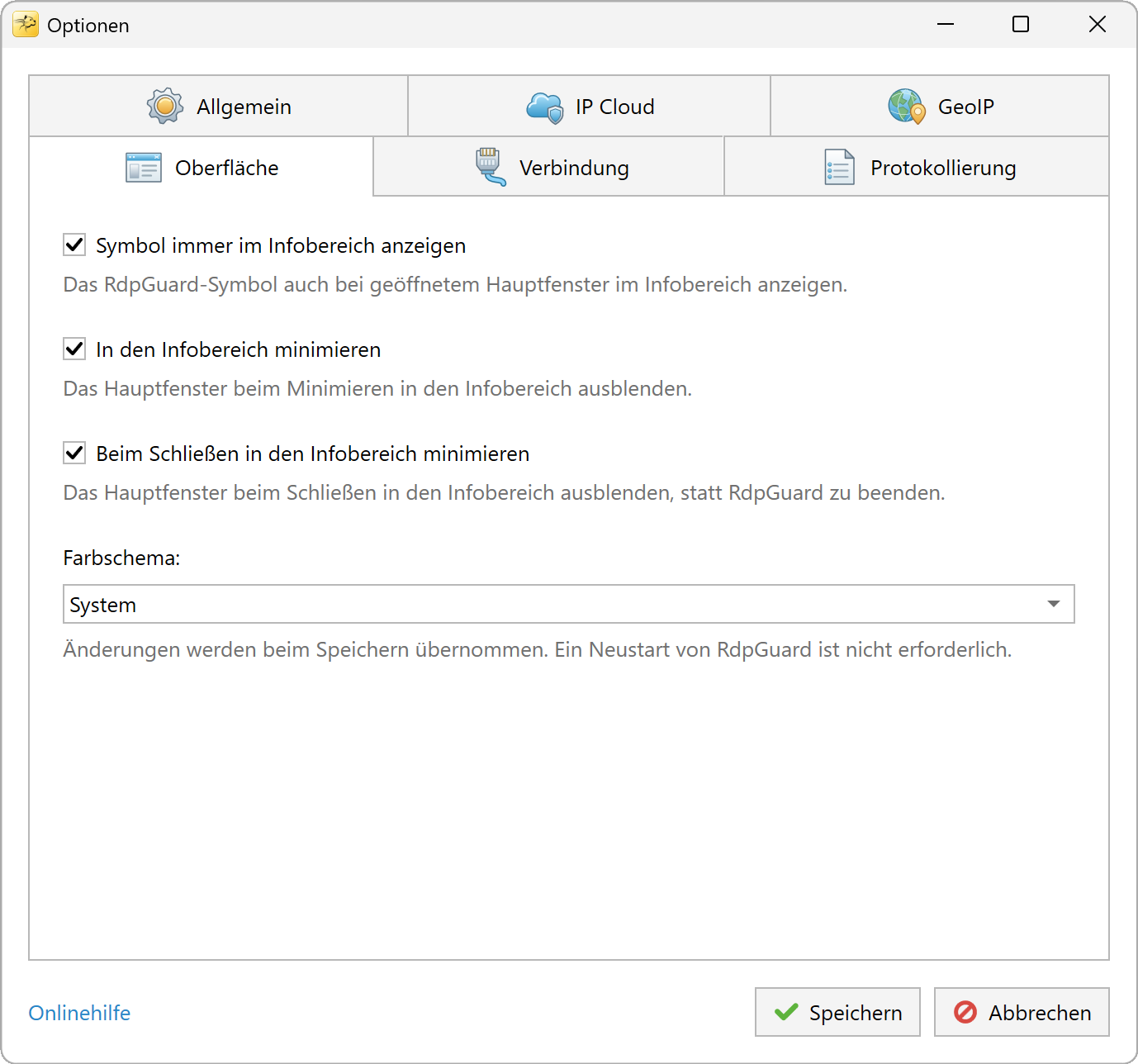
Task: Select the GeoIP tab
Action: tap(940, 107)
